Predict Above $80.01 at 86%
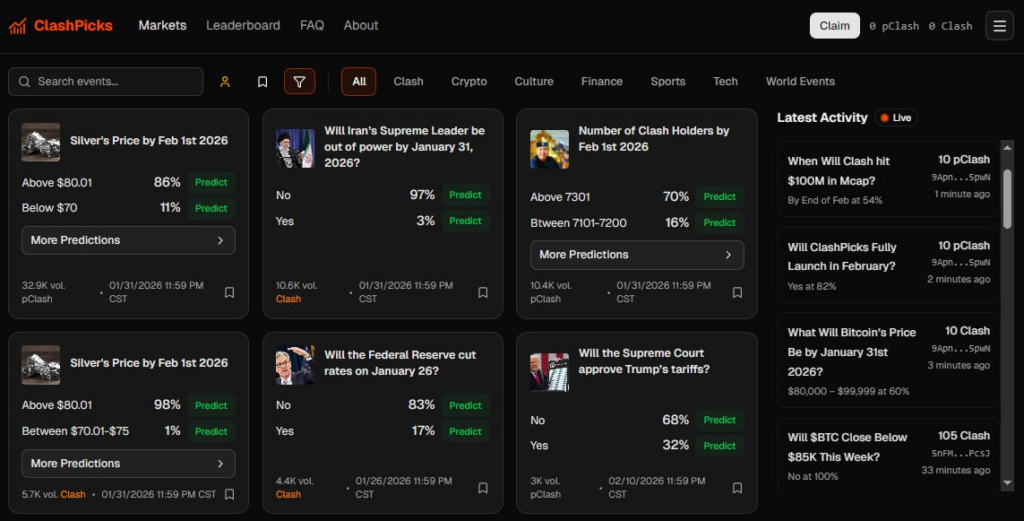 pos(211,183)
